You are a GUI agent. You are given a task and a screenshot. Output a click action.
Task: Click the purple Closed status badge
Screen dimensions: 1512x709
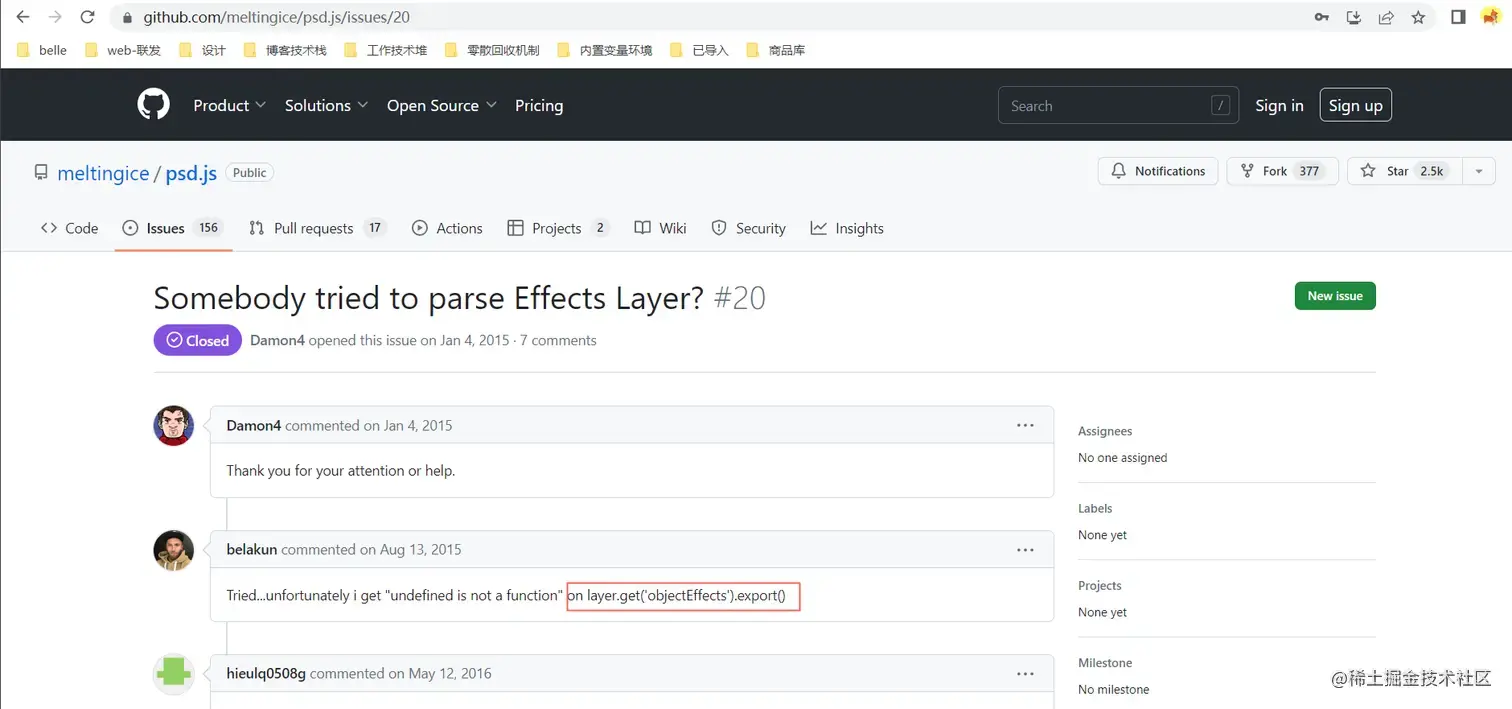[x=198, y=340]
